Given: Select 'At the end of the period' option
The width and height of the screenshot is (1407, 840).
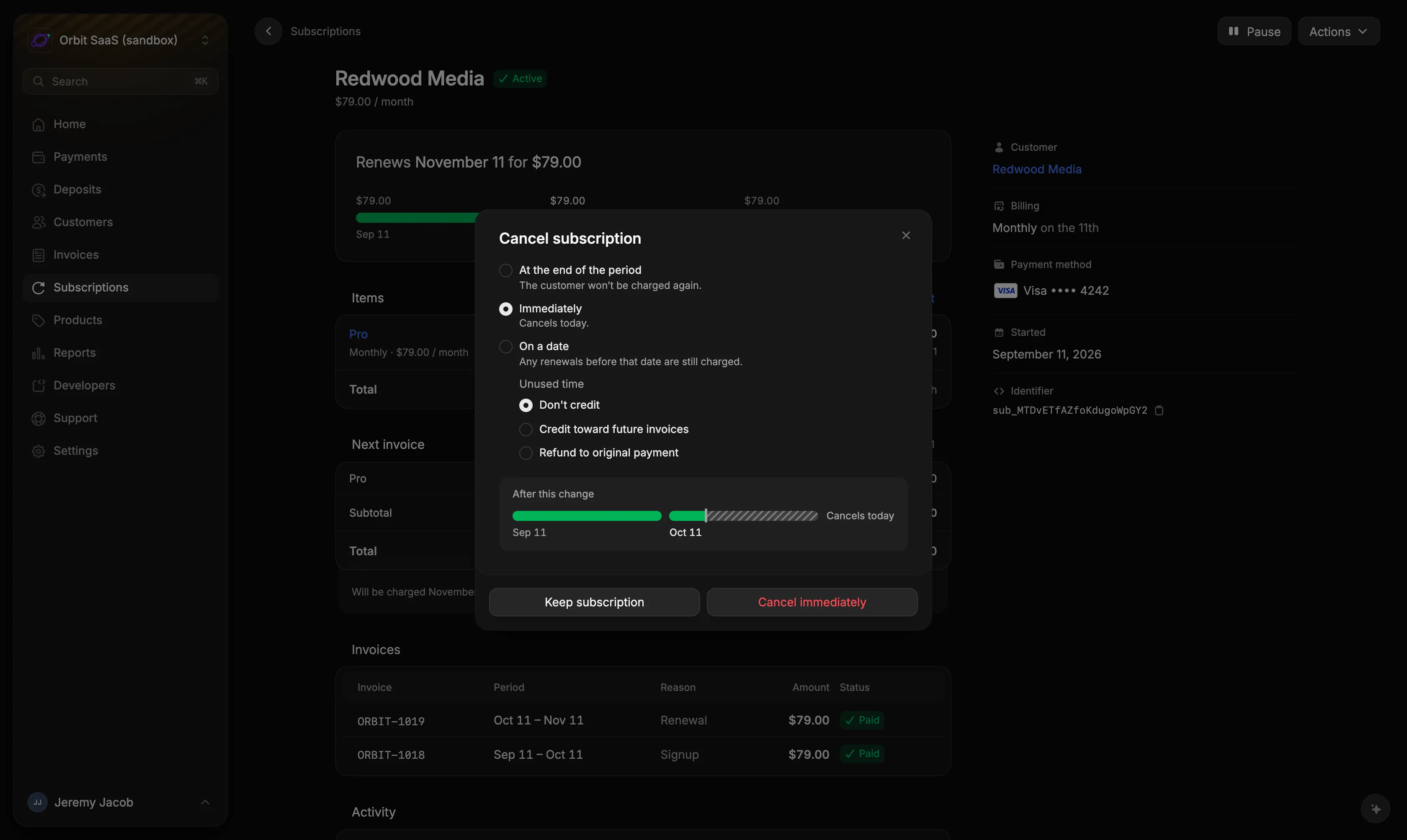Looking at the screenshot, I should tap(505, 271).
